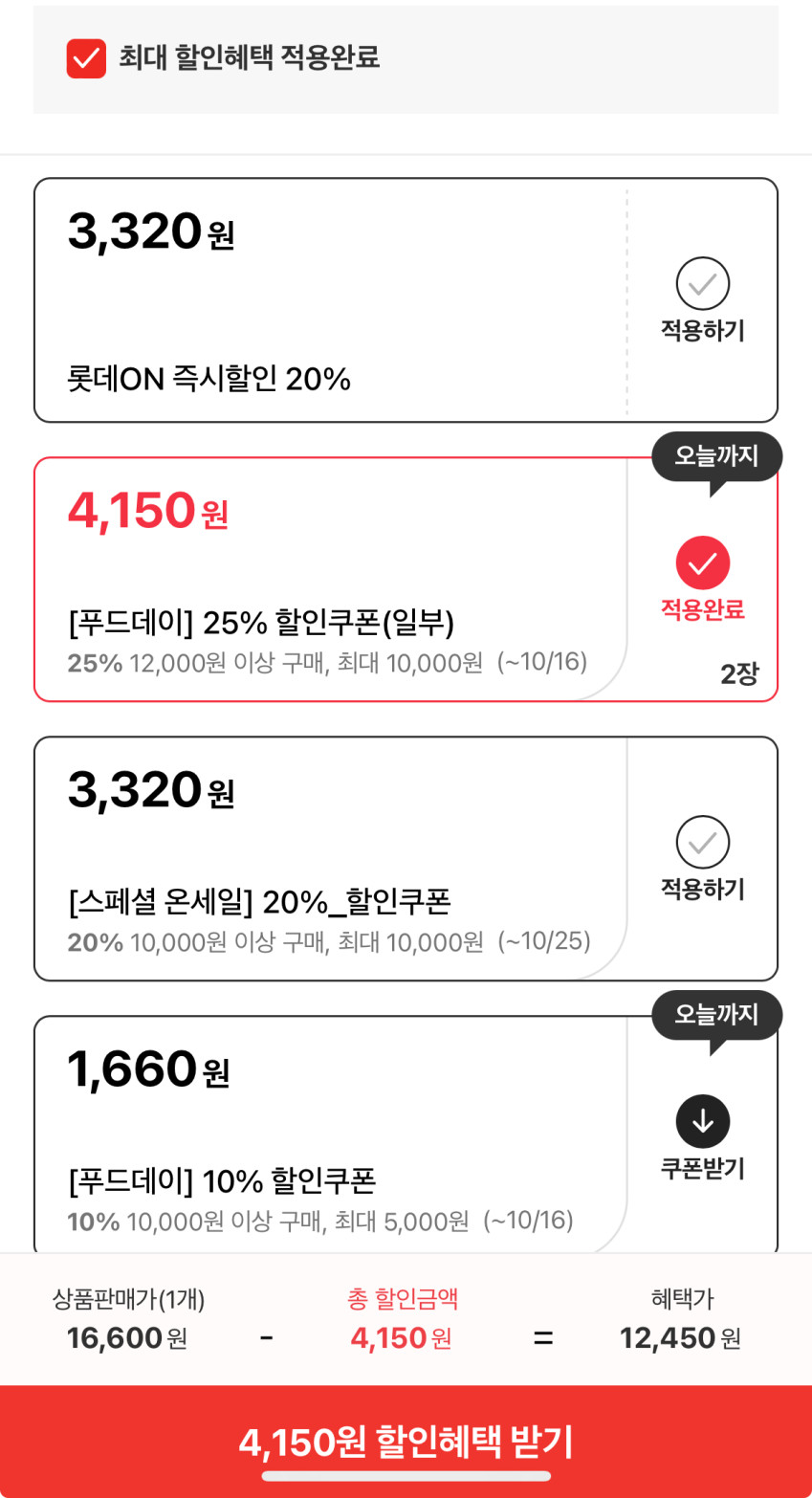The height and width of the screenshot is (1498, 812).
Task: Uncheck the applied 푸드데이 25% coupon icon
Action: [703, 562]
